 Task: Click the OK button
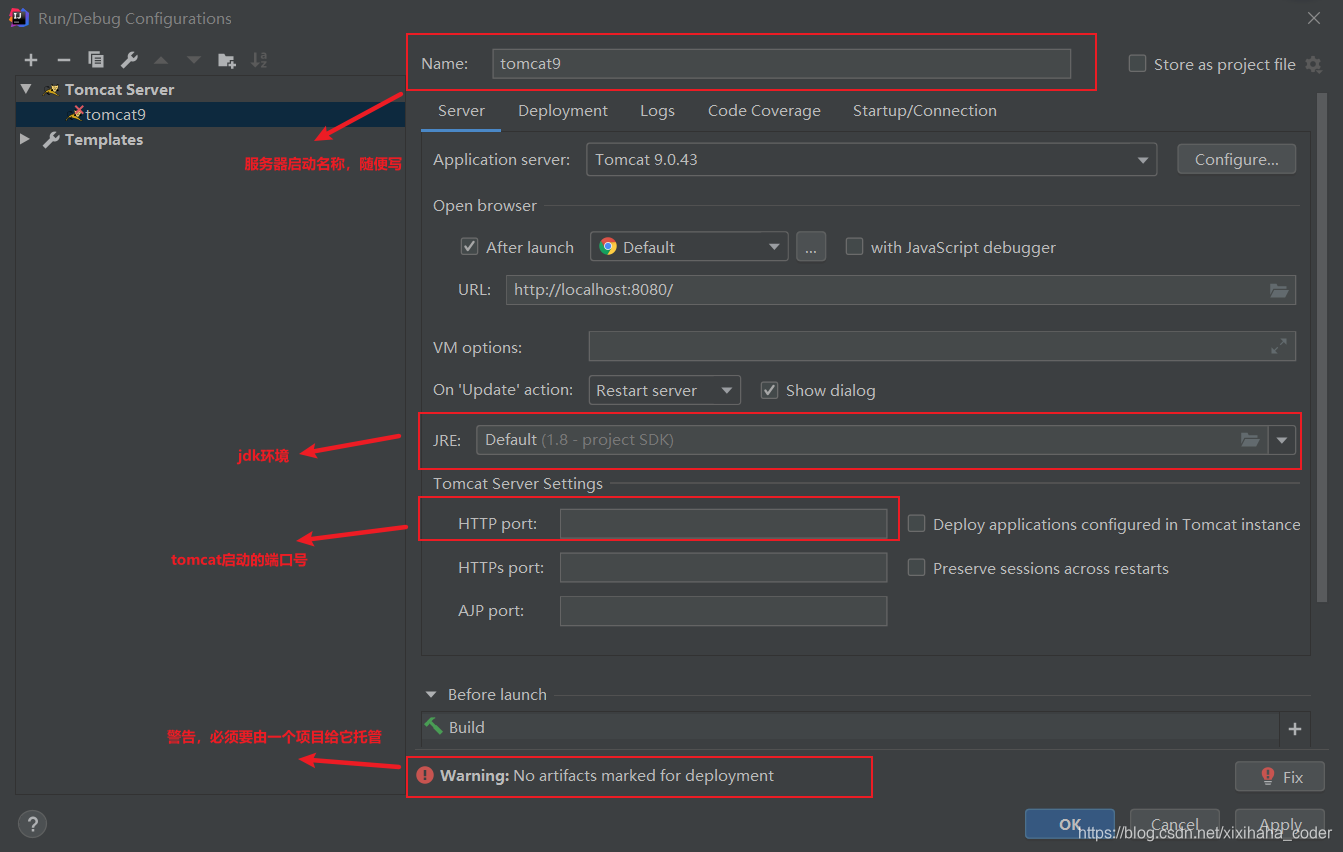(x=1070, y=824)
